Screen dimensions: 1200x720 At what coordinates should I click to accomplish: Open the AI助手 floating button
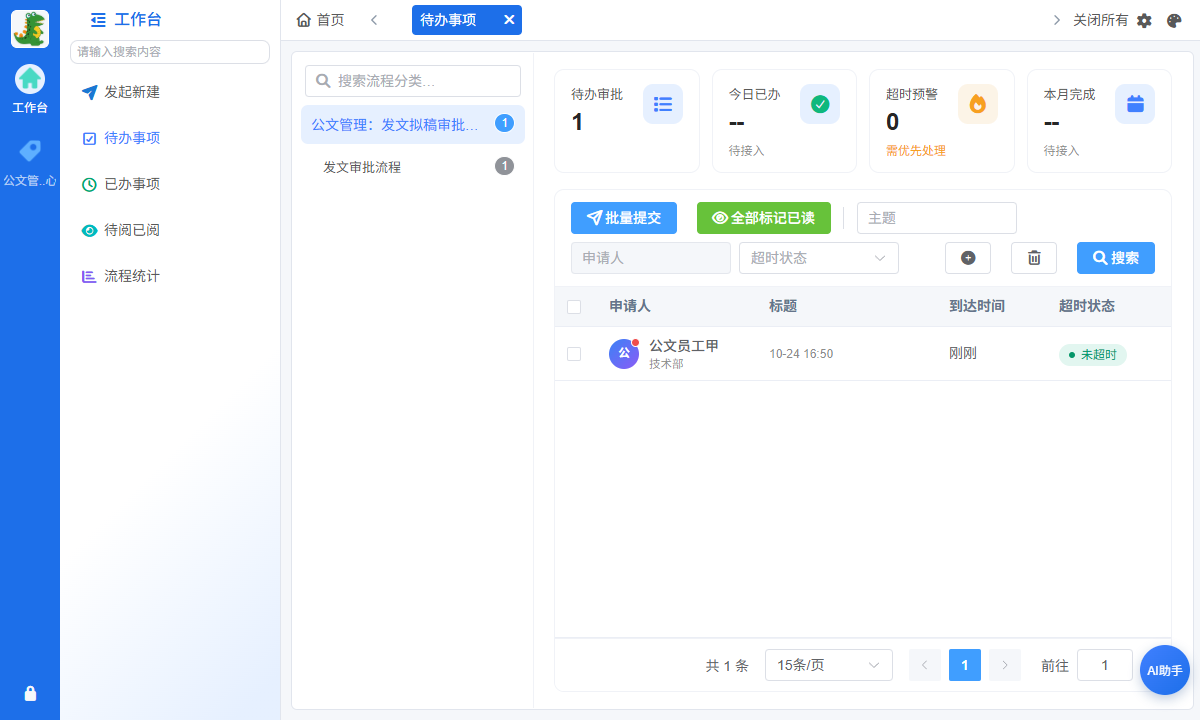(1165, 670)
